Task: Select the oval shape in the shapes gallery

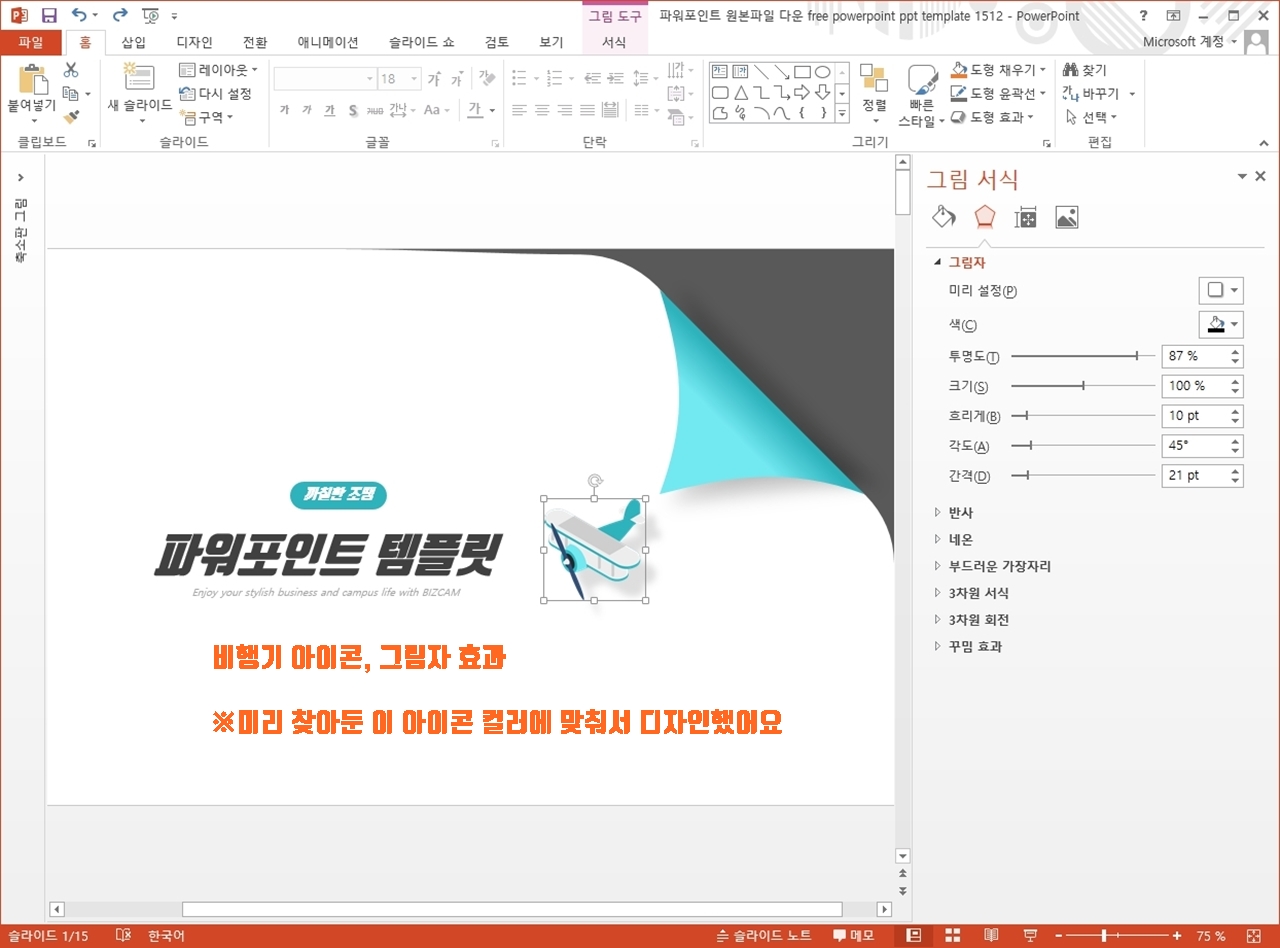Action: [x=822, y=72]
